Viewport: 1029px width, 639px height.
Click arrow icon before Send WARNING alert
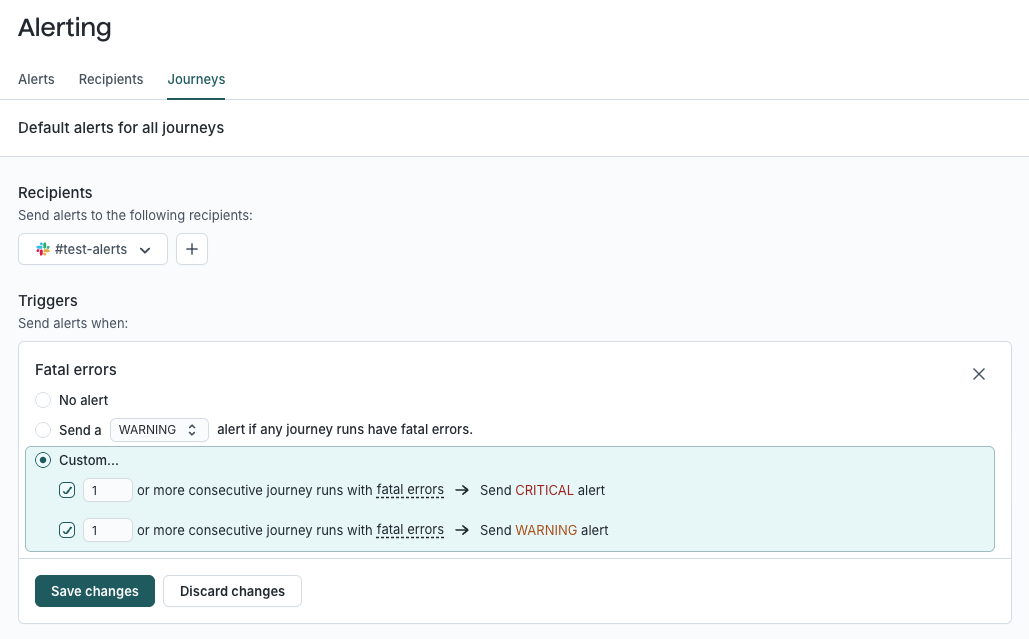click(x=462, y=530)
